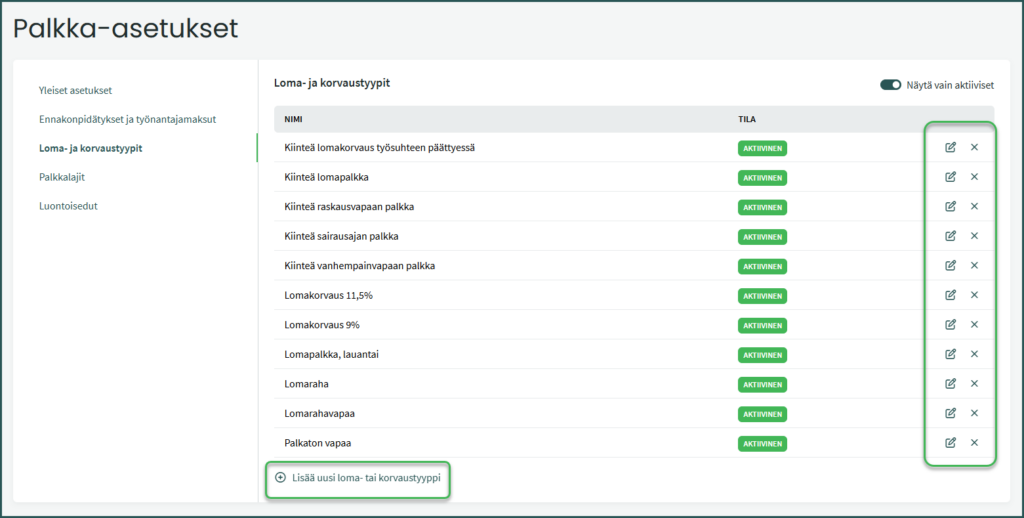
Task: Toggle Näytä vain aktiiviset switch
Action: tap(890, 85)
